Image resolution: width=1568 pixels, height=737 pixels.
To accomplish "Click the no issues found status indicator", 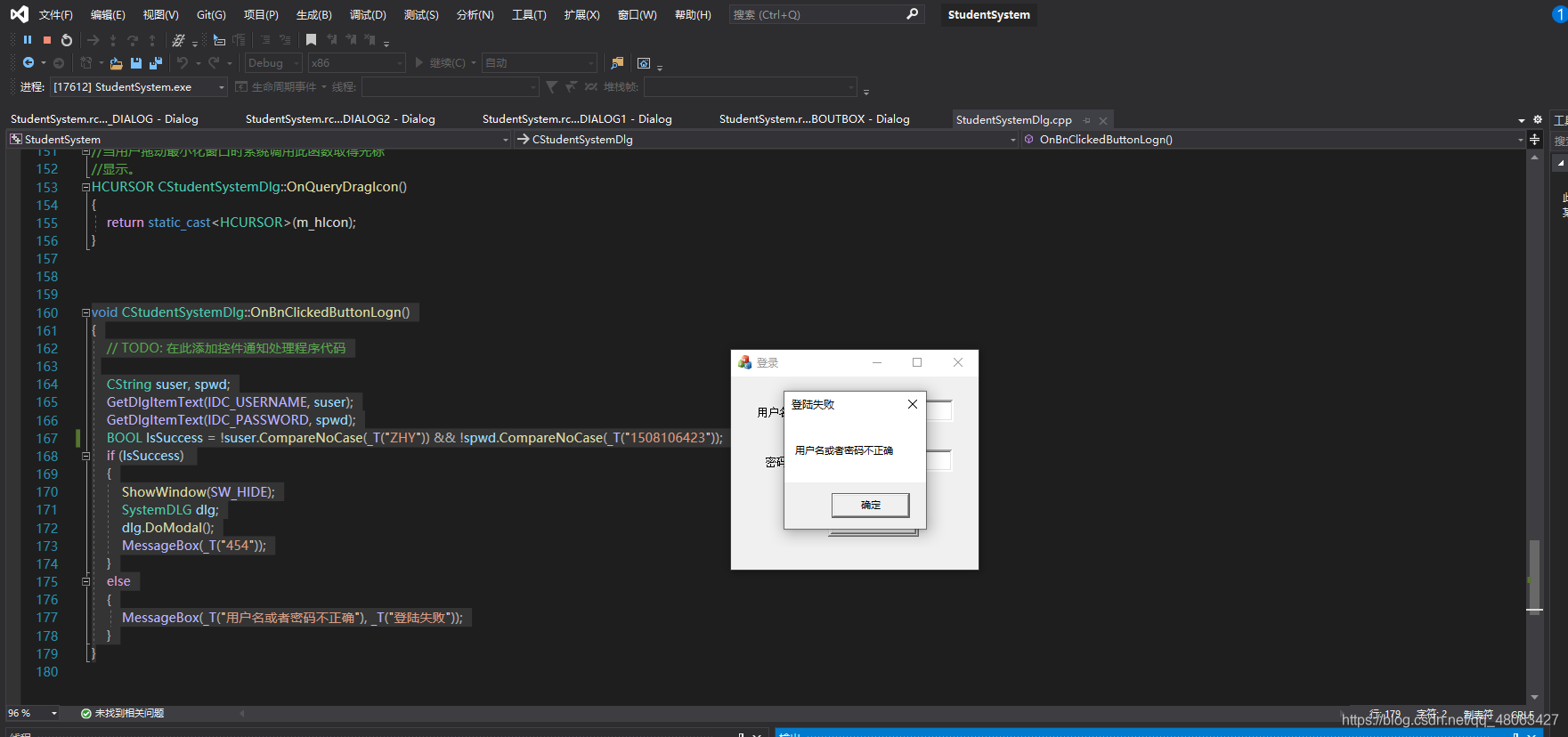I will pyautogui.click(x=122, y=713).
